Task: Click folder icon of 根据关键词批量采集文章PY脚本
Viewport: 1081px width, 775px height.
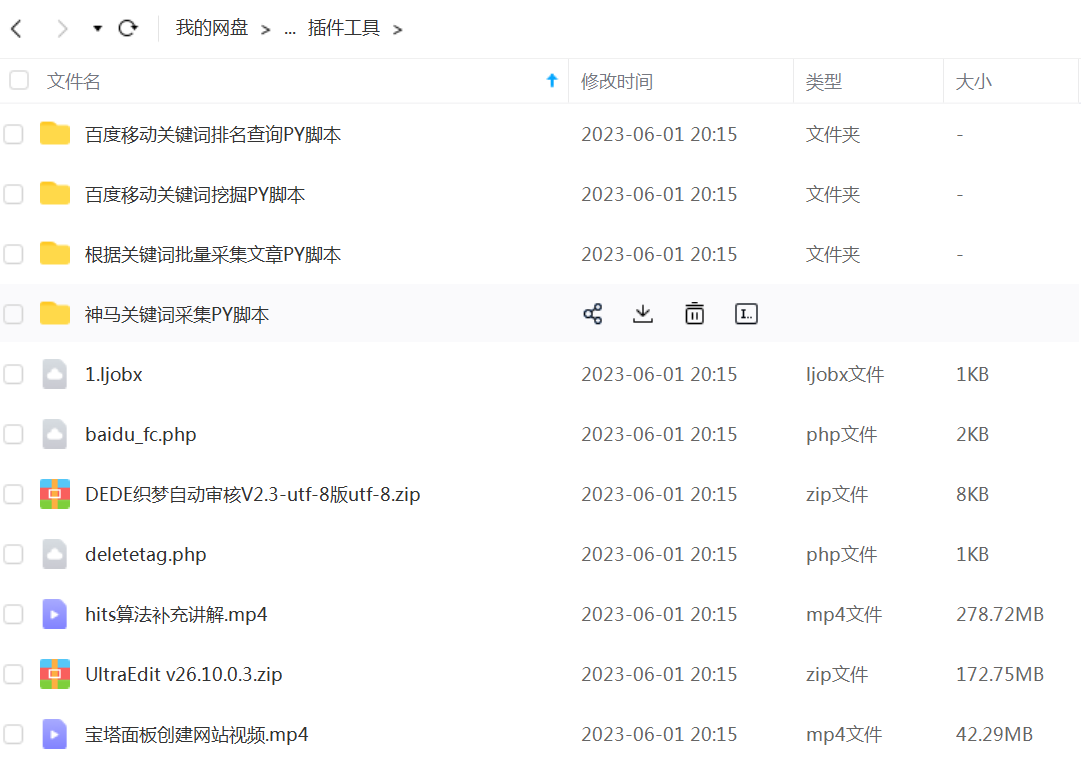Action: point(55,253)
